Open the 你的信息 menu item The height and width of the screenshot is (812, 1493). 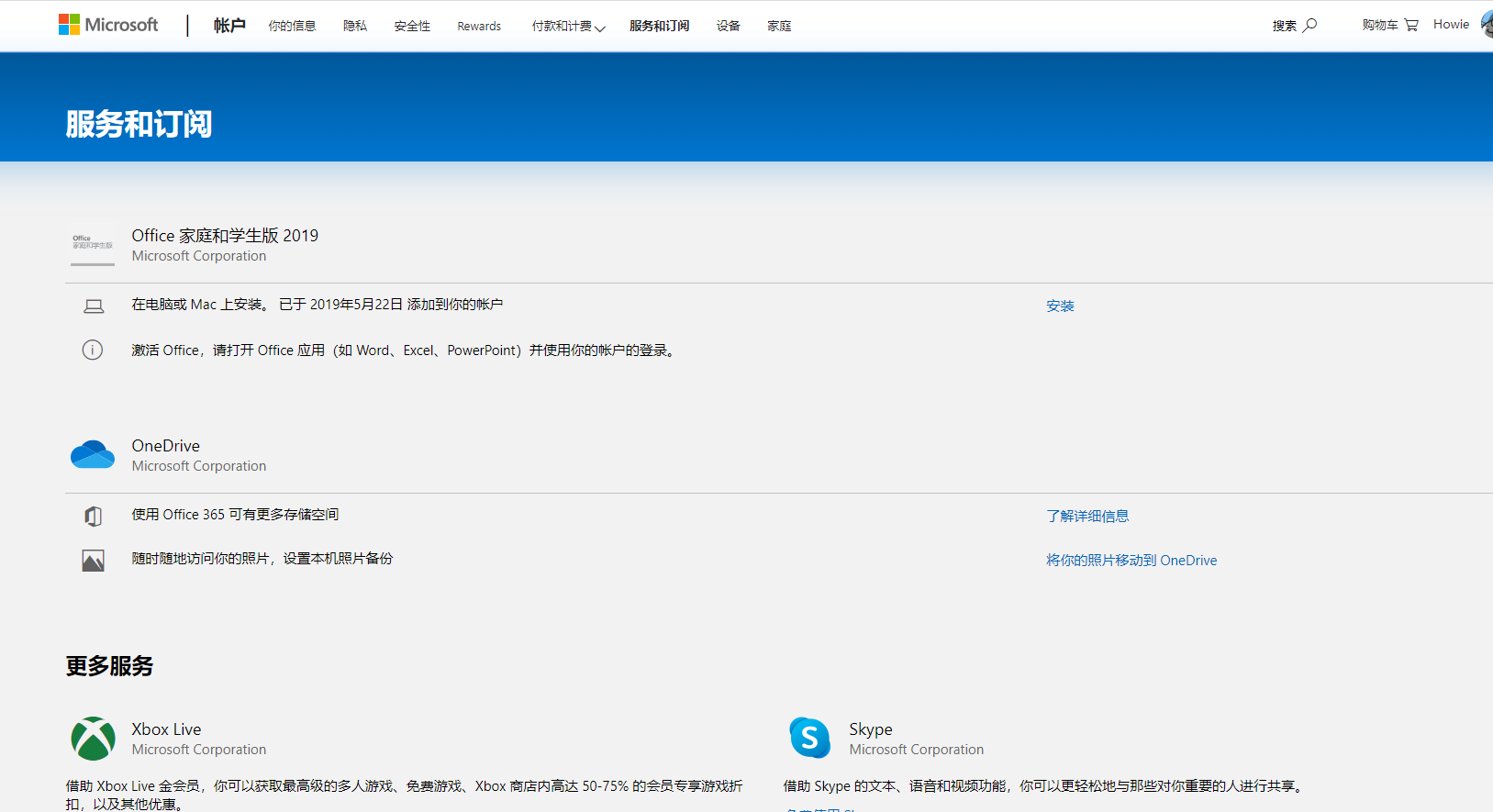[x=292, y=26]
